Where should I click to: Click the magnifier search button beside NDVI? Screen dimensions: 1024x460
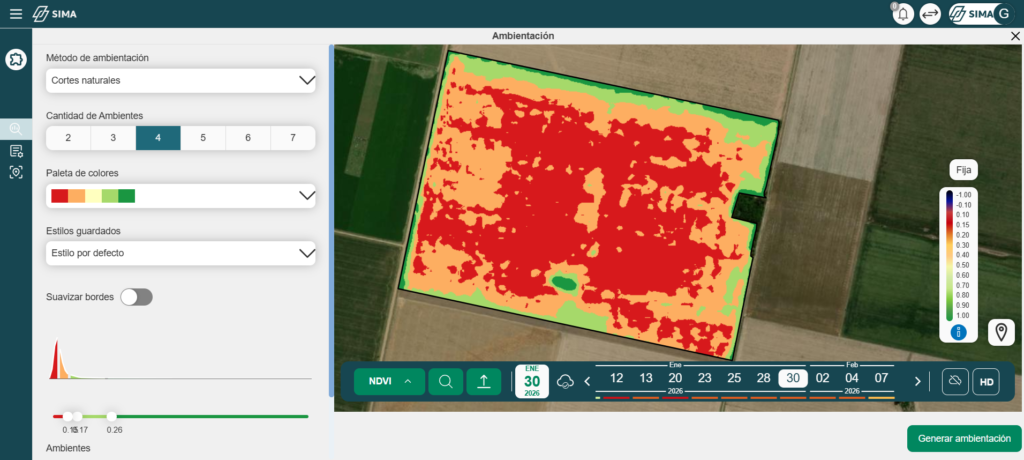coord(446,381)
